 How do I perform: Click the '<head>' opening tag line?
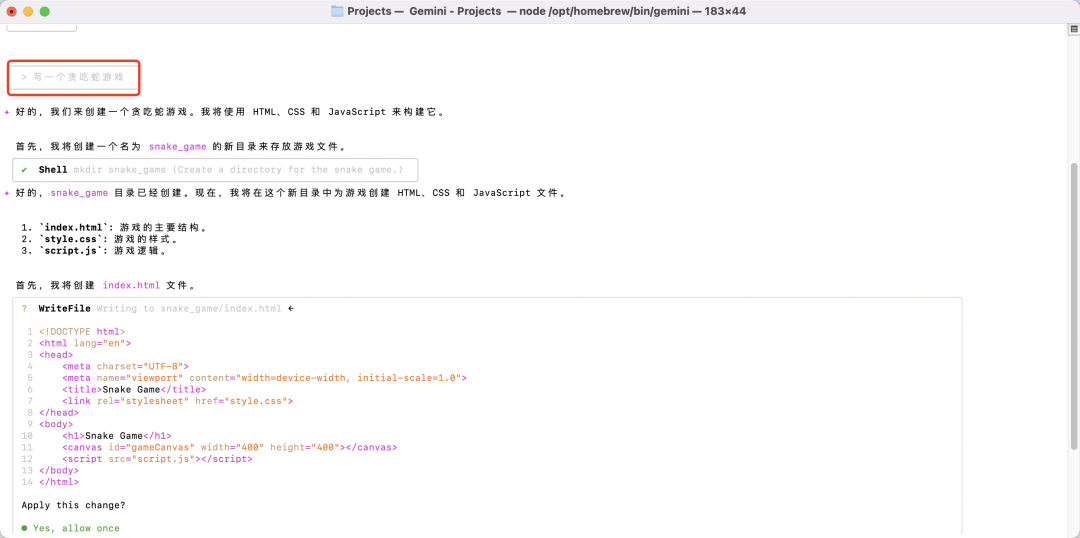point(56,355)
